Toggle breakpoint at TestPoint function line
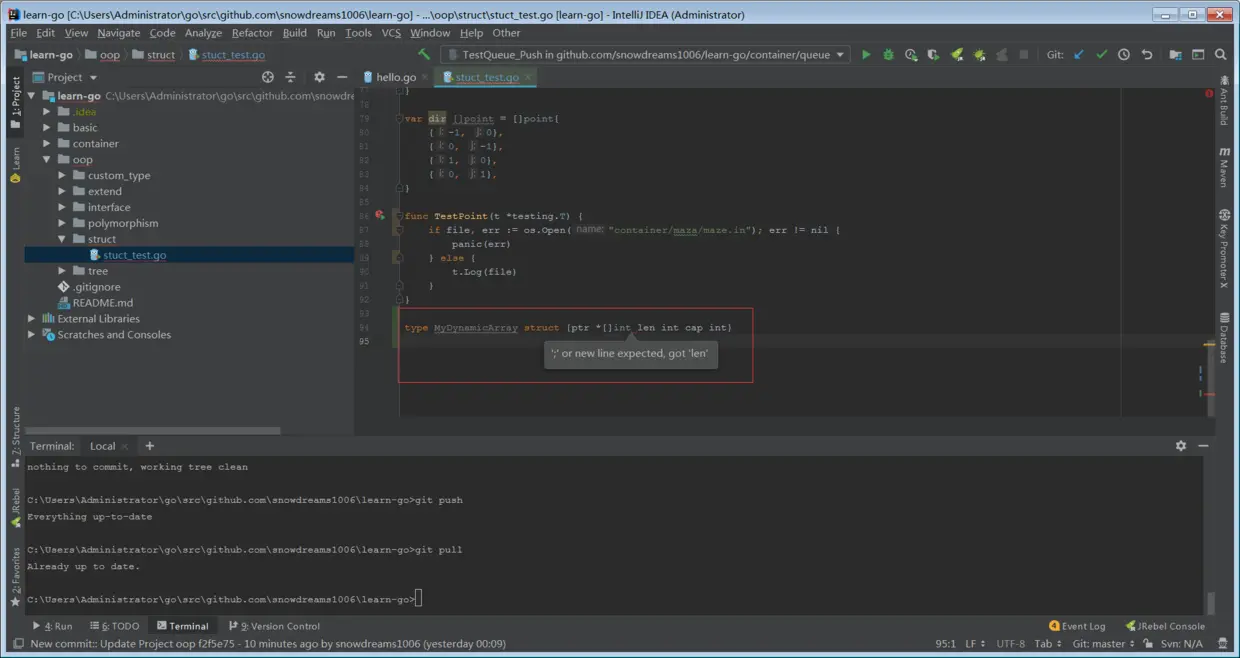The image size is (1240, 658). tap(380, 215)
